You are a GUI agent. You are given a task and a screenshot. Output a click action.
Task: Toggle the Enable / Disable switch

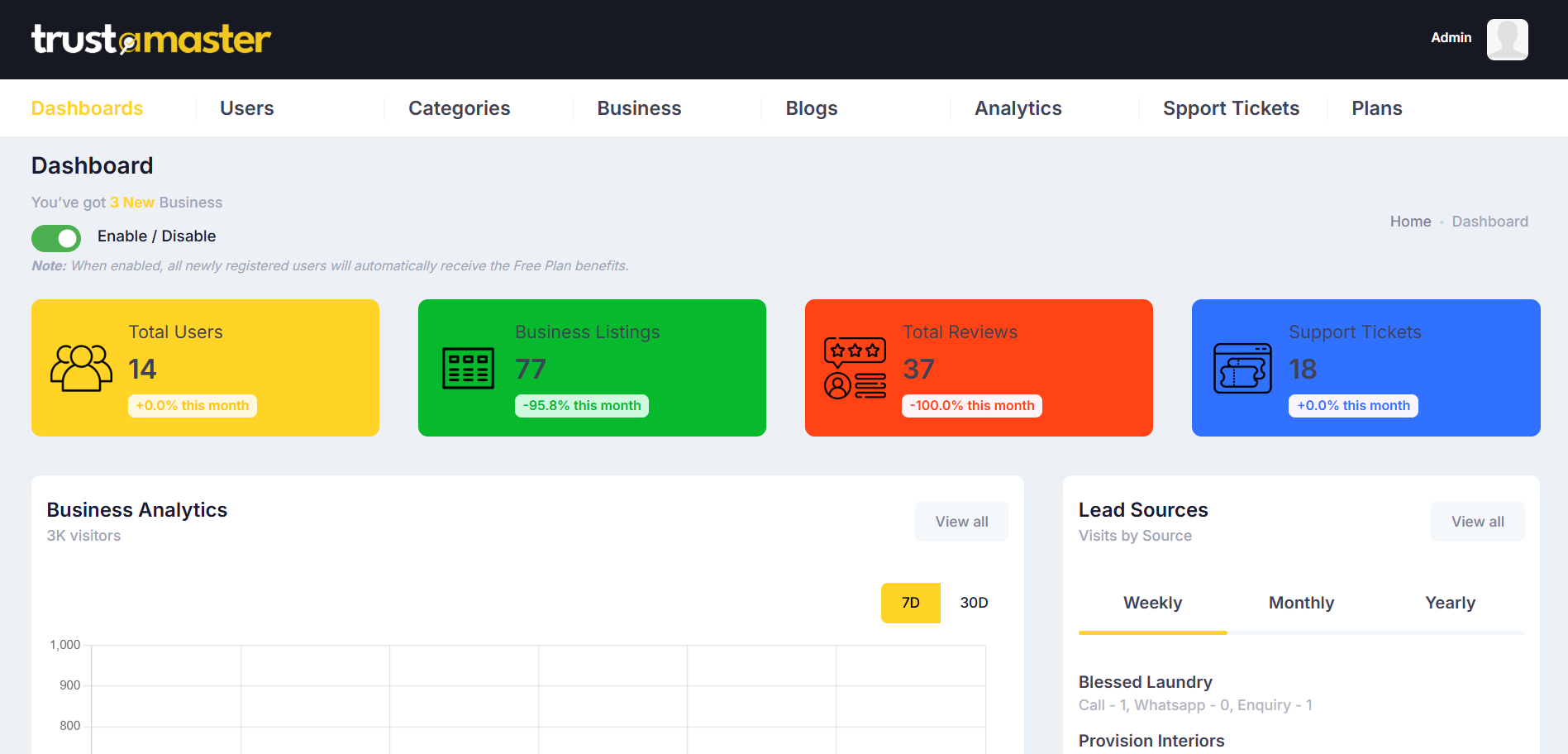(x=56, y=238)
